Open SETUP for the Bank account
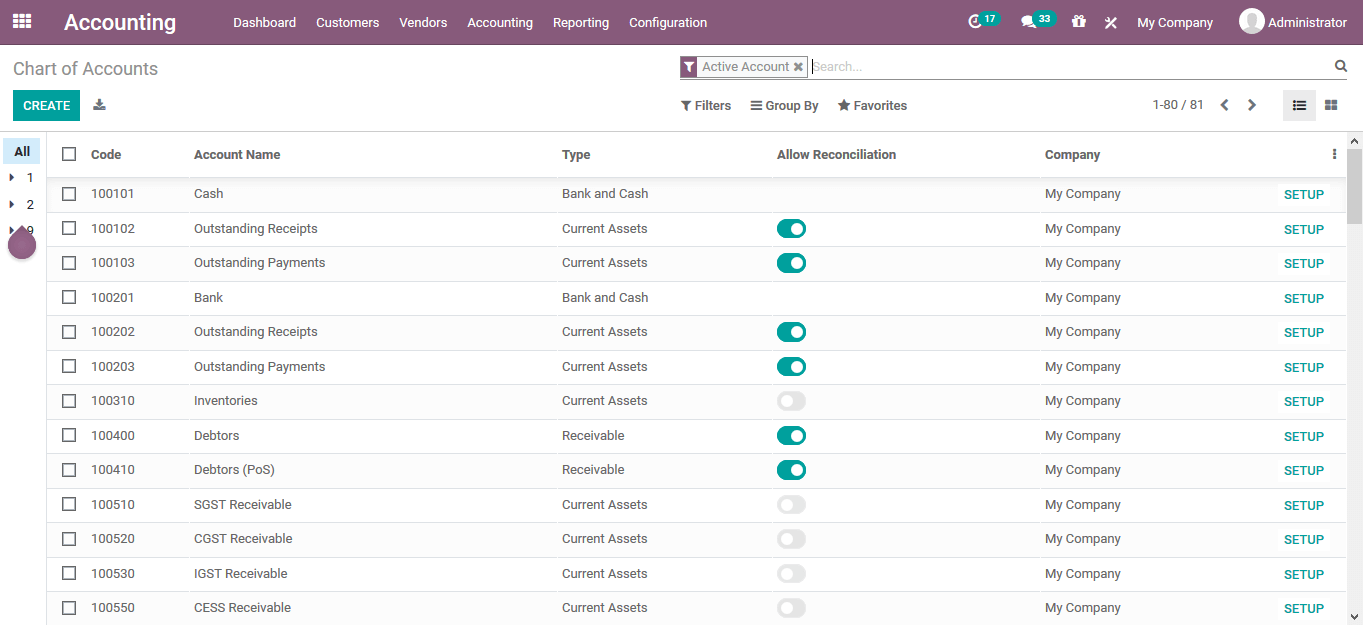 (x=1303, y=297)
